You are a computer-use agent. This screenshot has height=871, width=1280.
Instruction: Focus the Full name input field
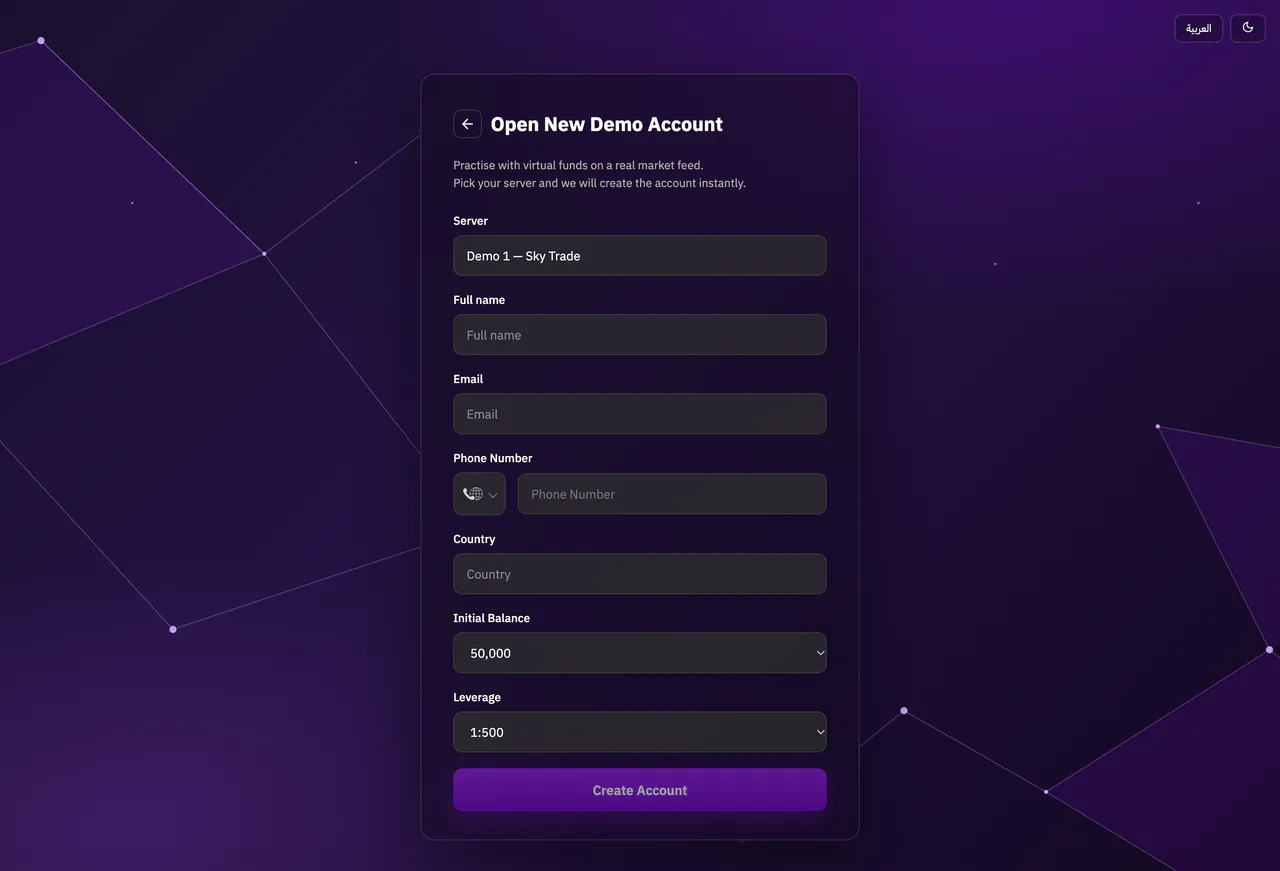click(640, 335)
